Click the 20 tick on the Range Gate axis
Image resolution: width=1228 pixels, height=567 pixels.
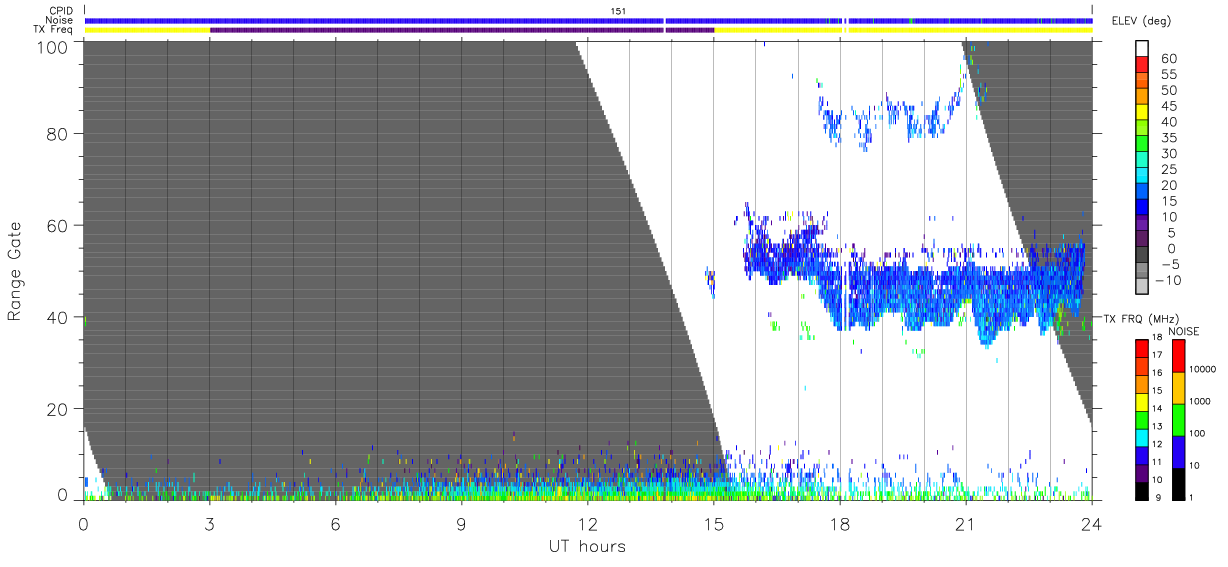(59, 409)
